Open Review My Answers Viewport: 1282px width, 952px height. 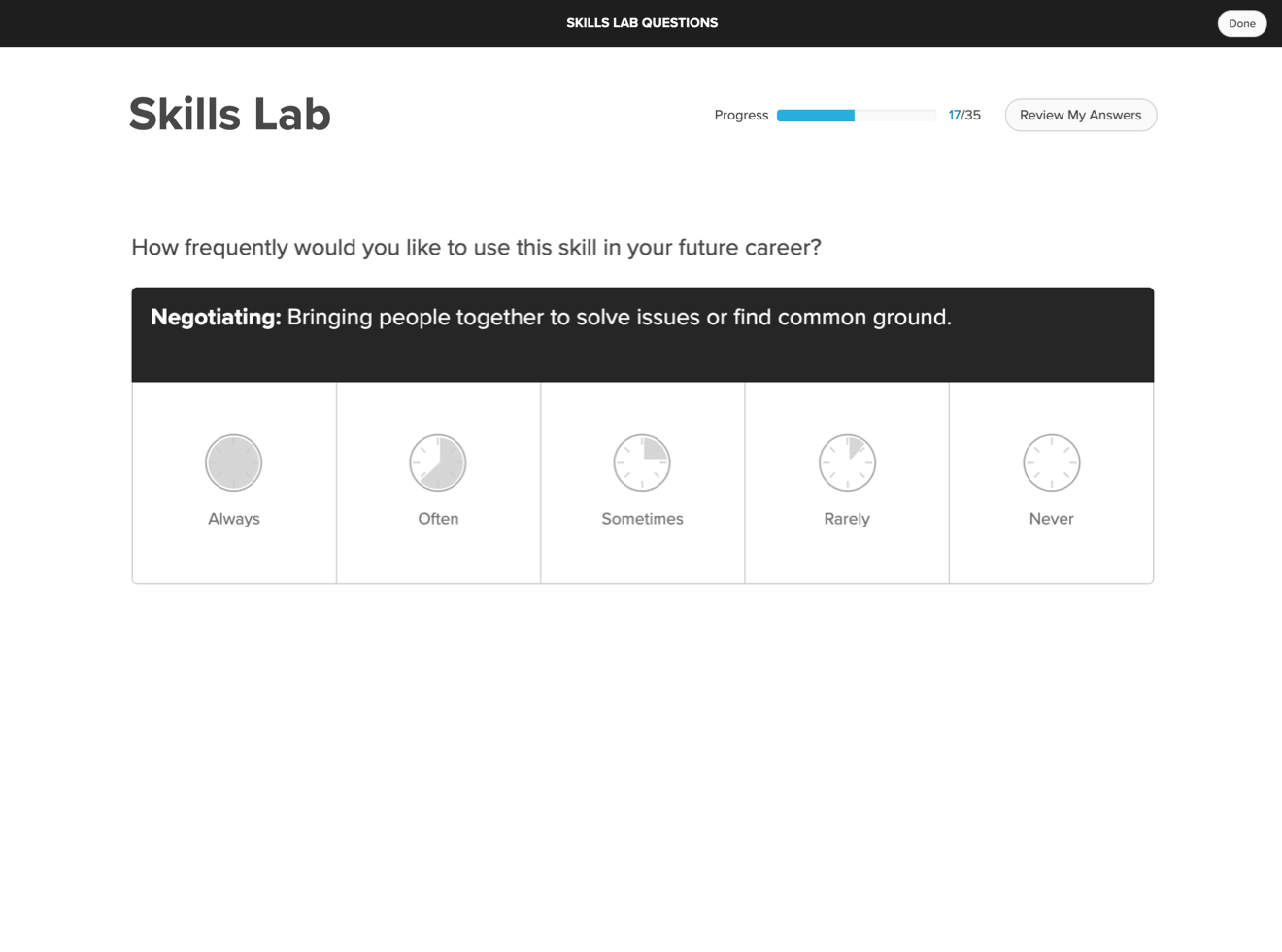[x=1080, y=115]
